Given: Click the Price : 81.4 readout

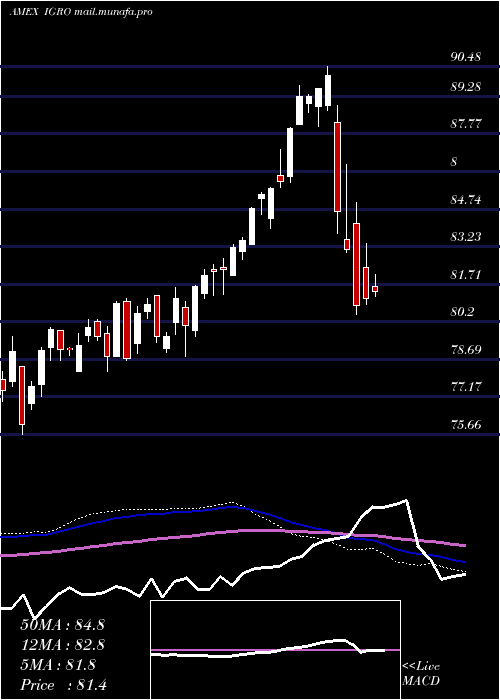Looking at the screenshot, I should click(x=63, y=685).
